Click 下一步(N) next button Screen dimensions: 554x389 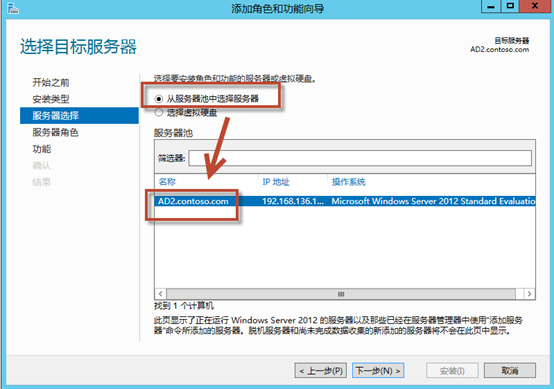pos(378,371)
